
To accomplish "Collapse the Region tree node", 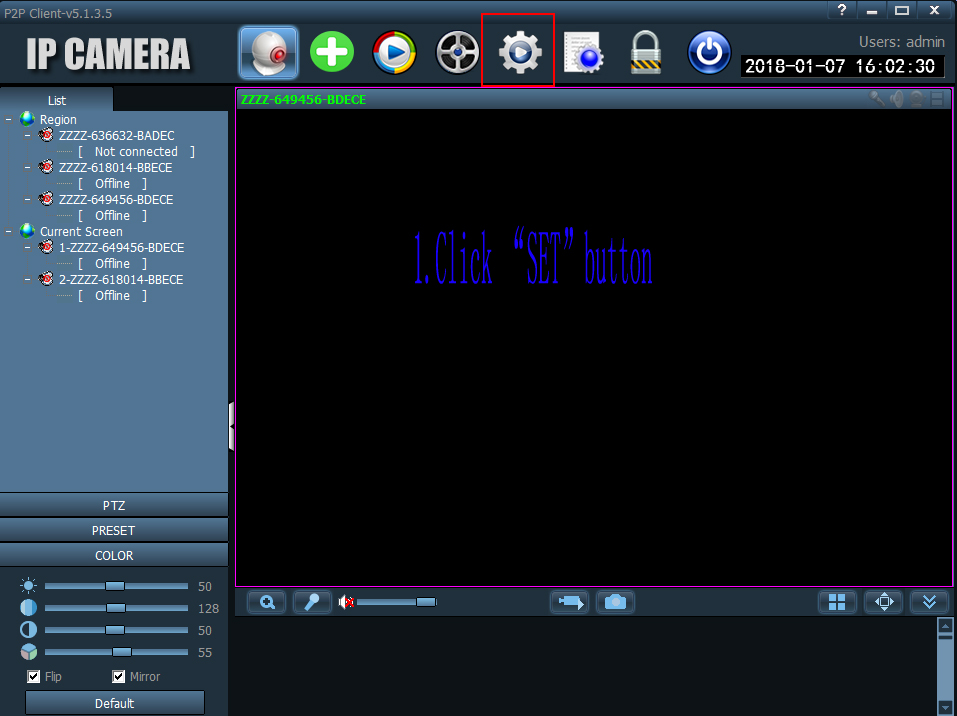I will [9, 120].
